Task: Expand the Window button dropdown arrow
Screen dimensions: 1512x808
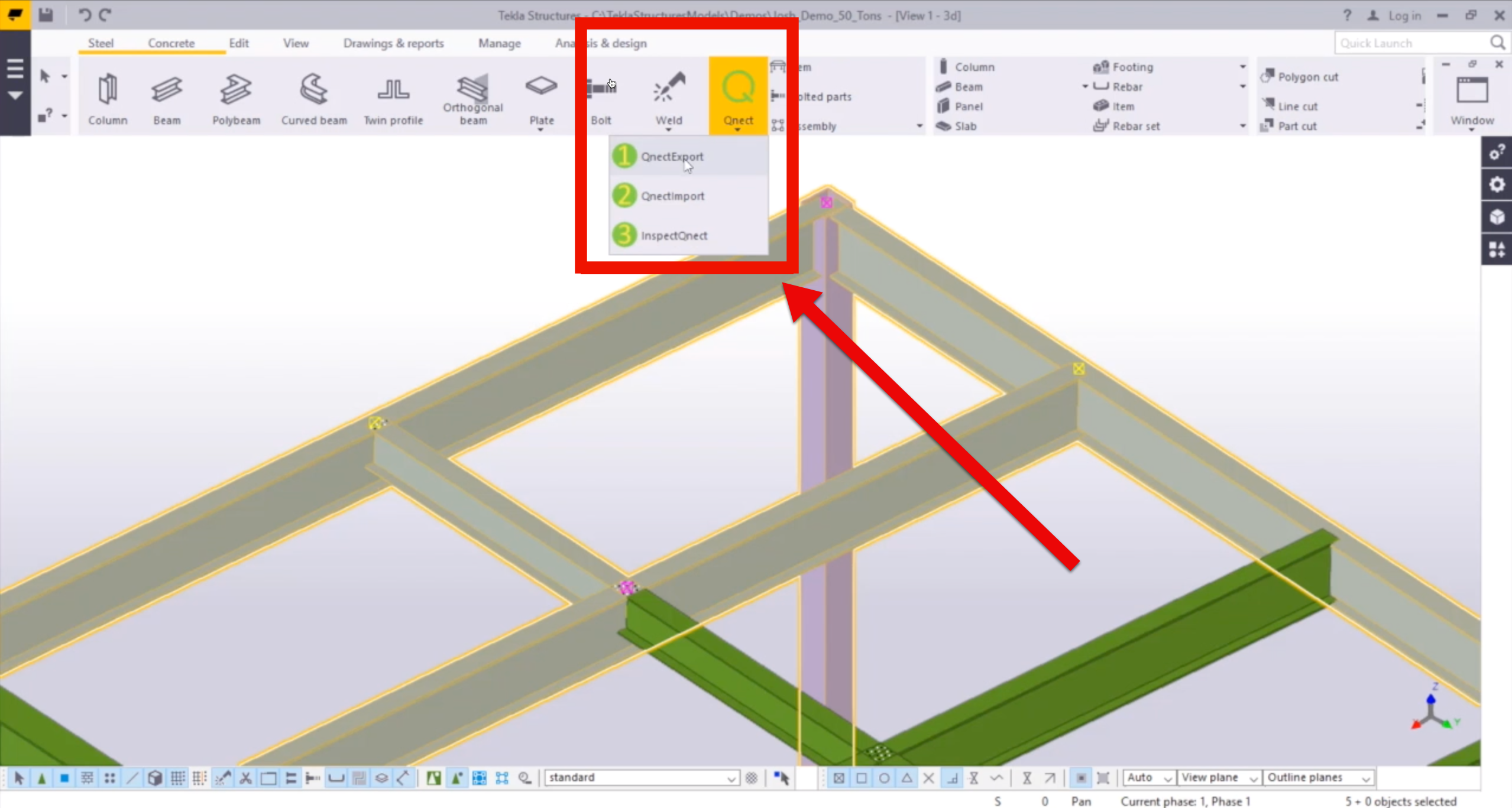Action: point(1471,129)
